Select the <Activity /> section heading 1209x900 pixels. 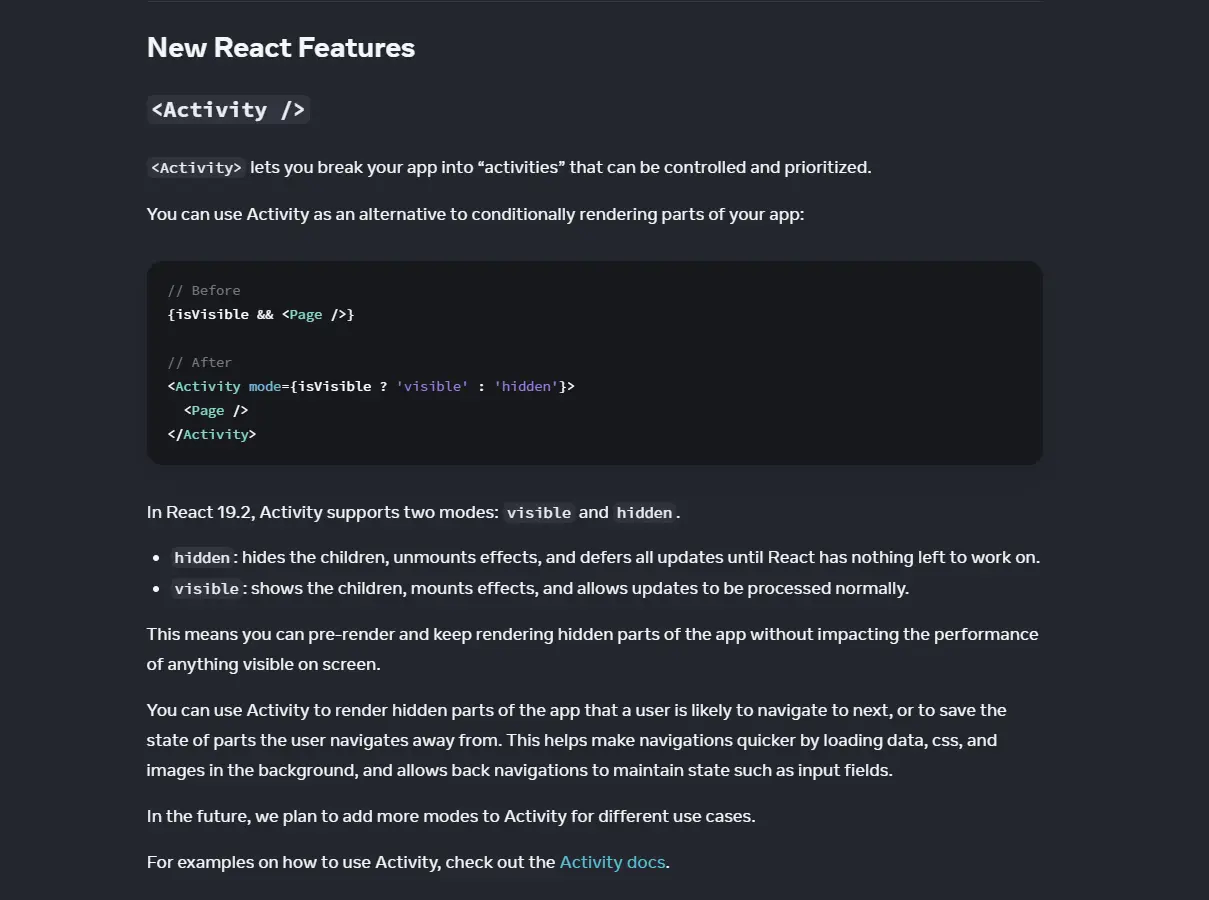click(228, 109)
